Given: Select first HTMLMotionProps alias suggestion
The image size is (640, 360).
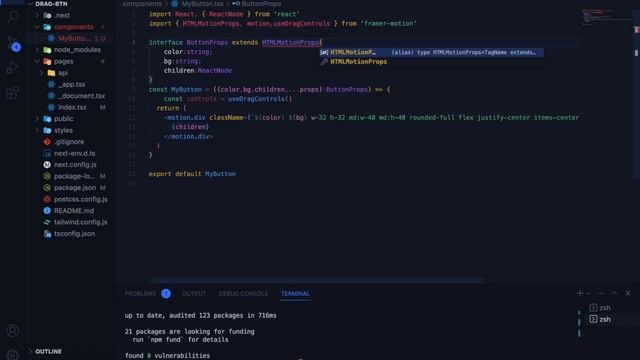Looking at the screenshot, I should [431, 52].
